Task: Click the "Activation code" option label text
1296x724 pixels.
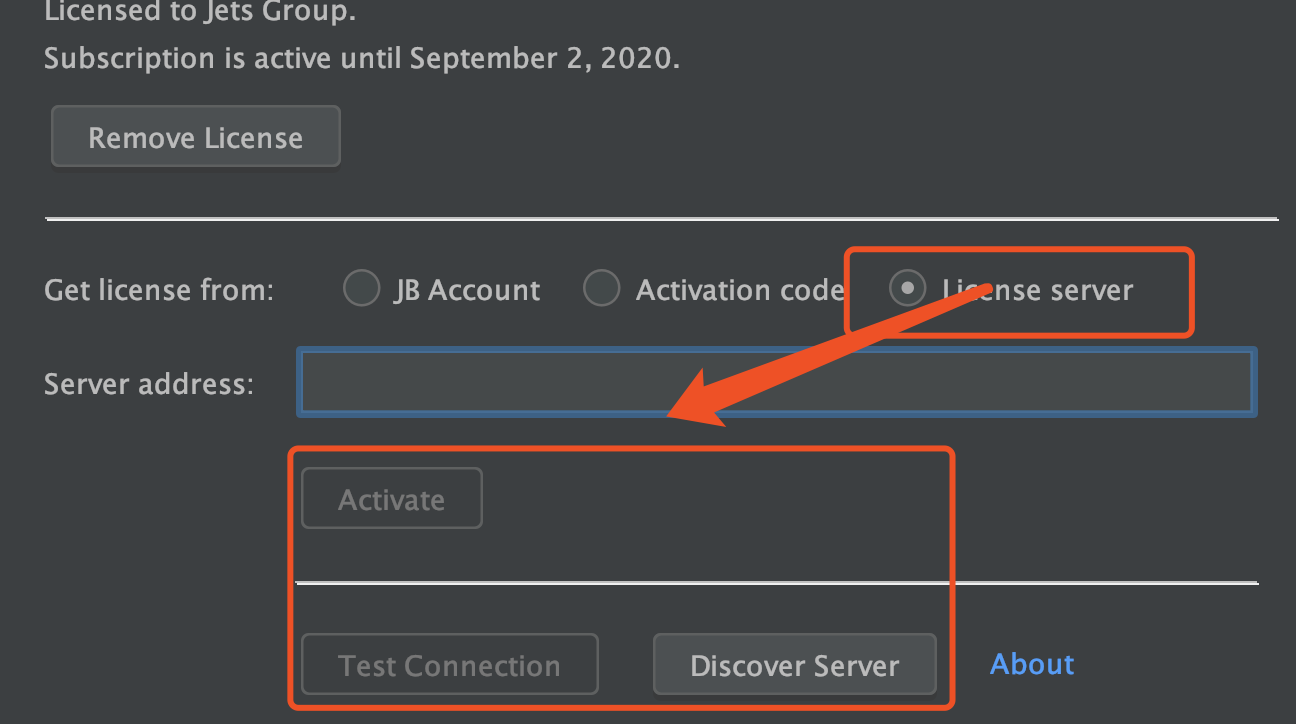Action: pos(740,290)
